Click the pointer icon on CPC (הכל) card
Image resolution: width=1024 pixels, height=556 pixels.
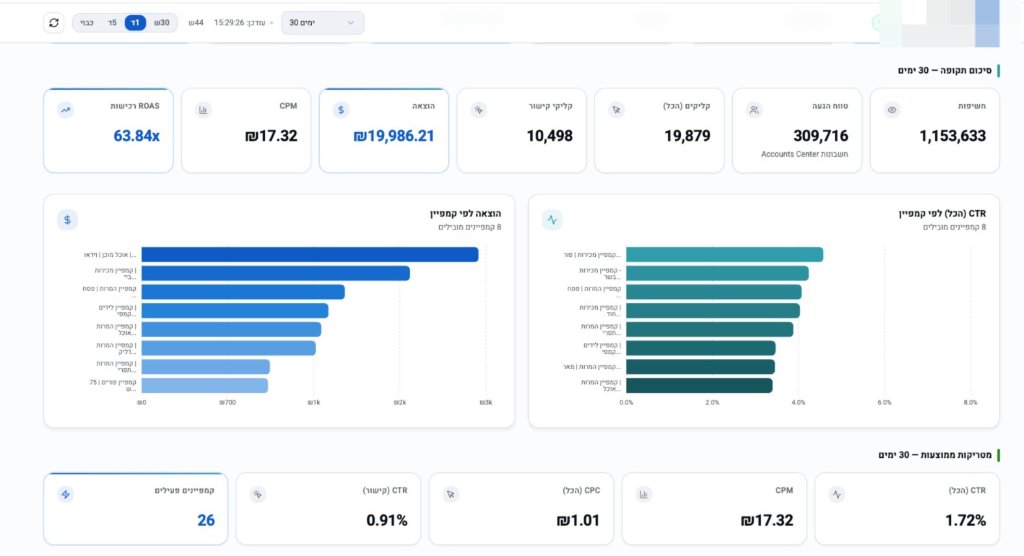click(451, 495)
